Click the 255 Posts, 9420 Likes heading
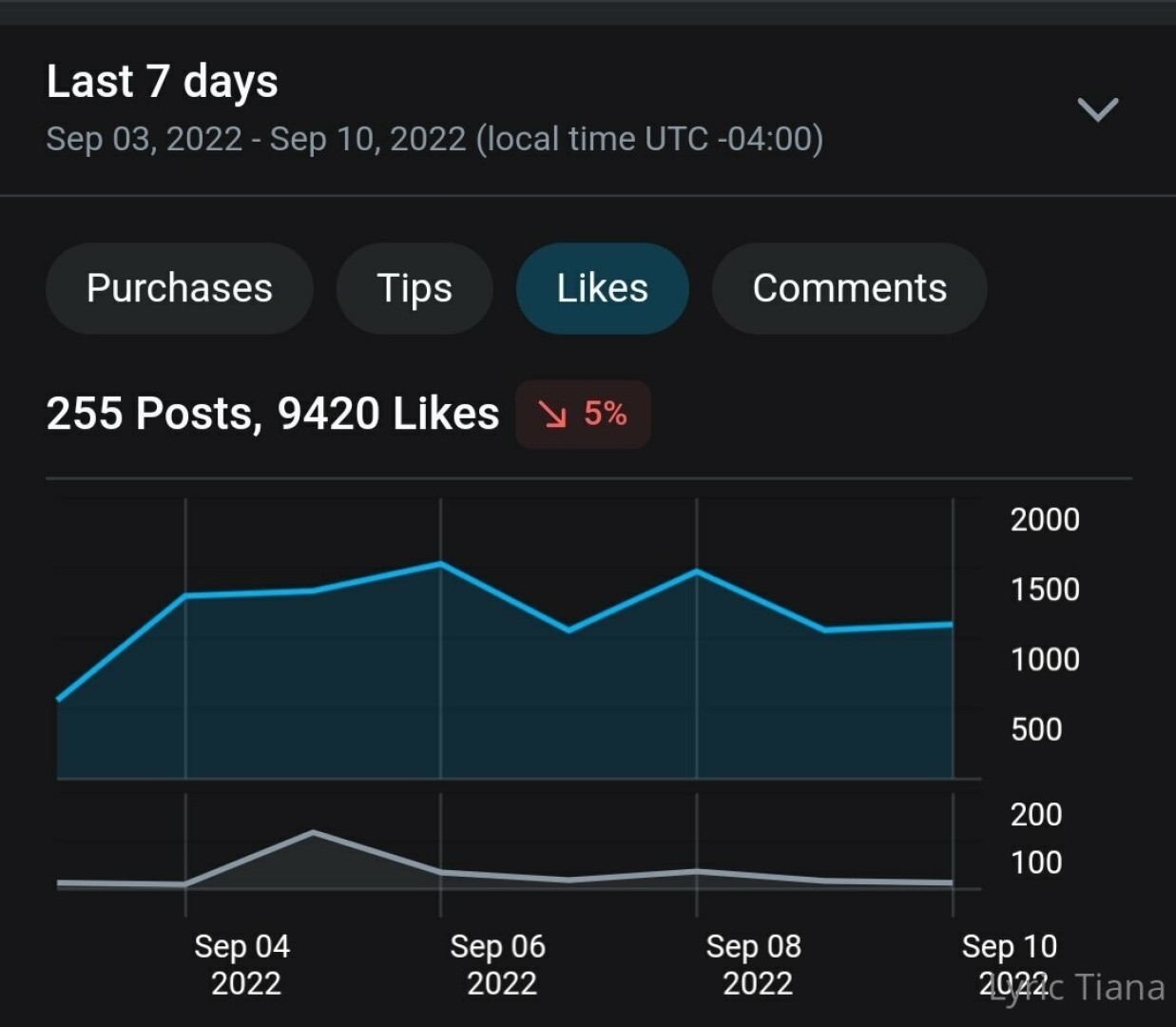Image resolution: width=1176 pixels, height=1027 pixels. tap(272, 414)
